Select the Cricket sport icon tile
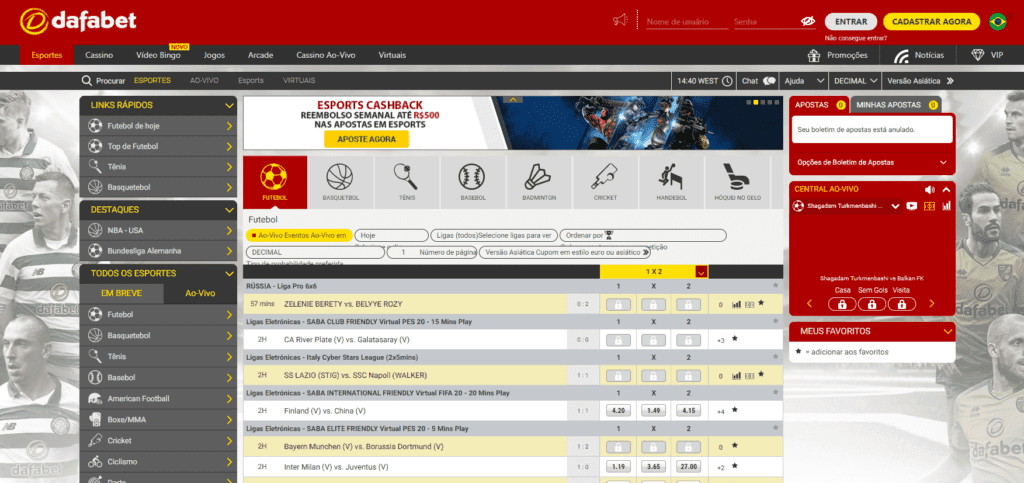Image resolution: width=1024 pixels, height=483 pixels. pyautogui.click(x=605, y=182)
